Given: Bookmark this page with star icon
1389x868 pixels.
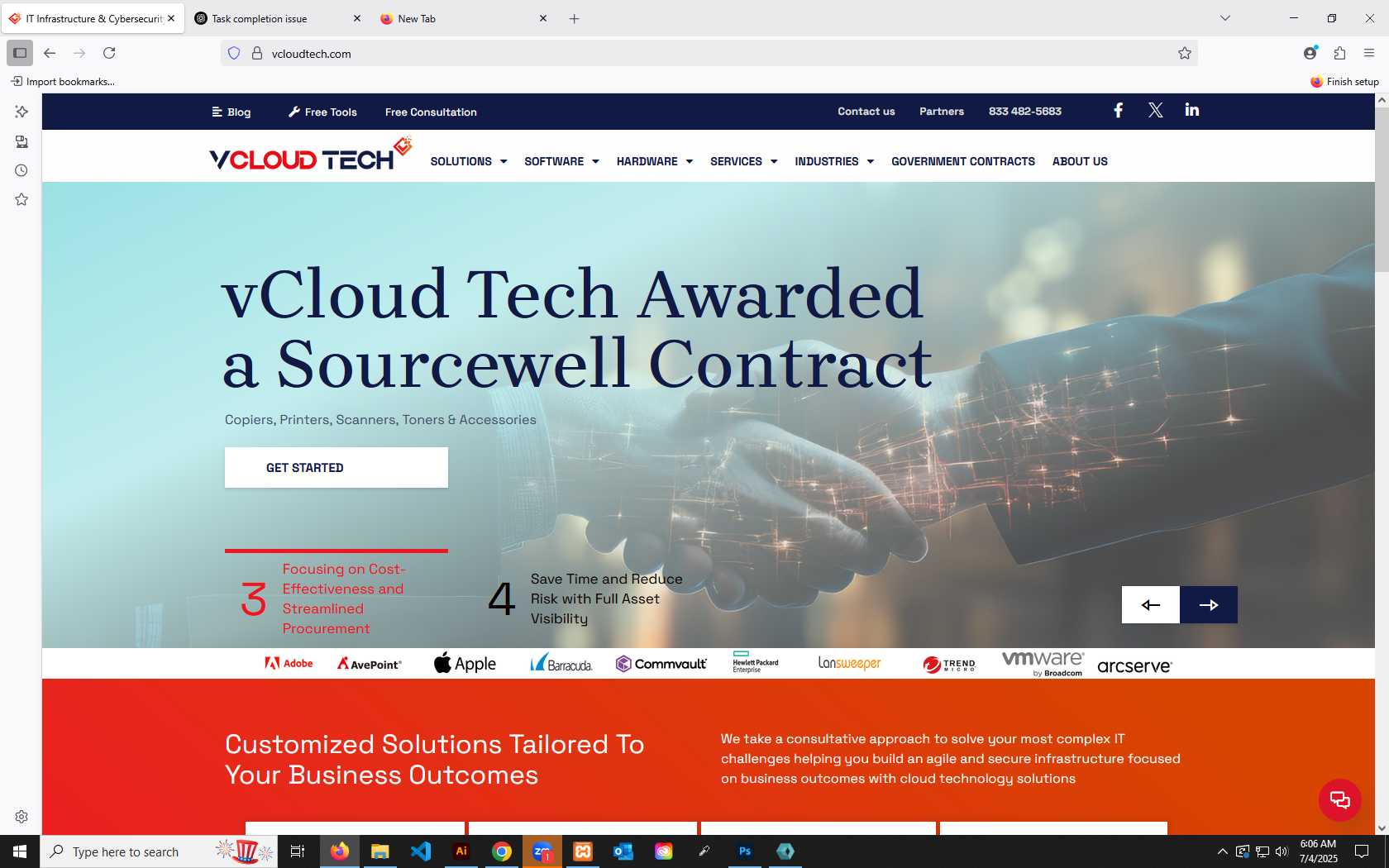Looking at the screenshot, I should [1184, 53].
